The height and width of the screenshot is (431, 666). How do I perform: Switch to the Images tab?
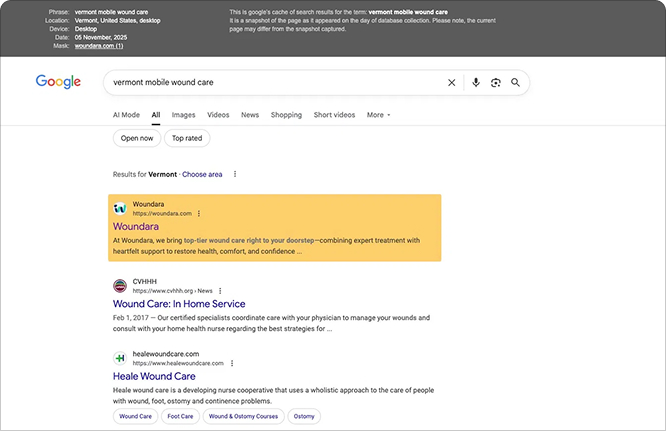[183, 115]
